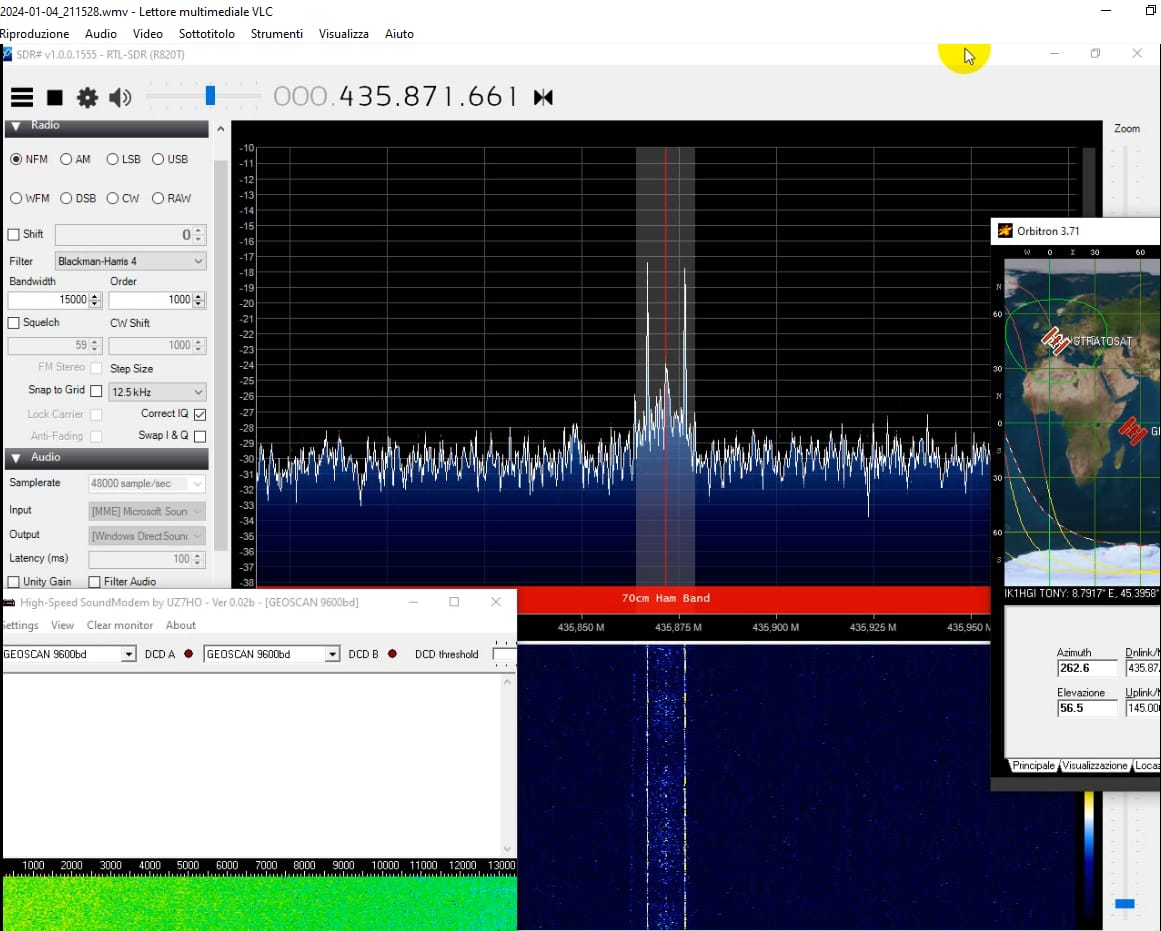Click Clear monitor in SoundModem

pyautogui.click(x=120, y=625)
